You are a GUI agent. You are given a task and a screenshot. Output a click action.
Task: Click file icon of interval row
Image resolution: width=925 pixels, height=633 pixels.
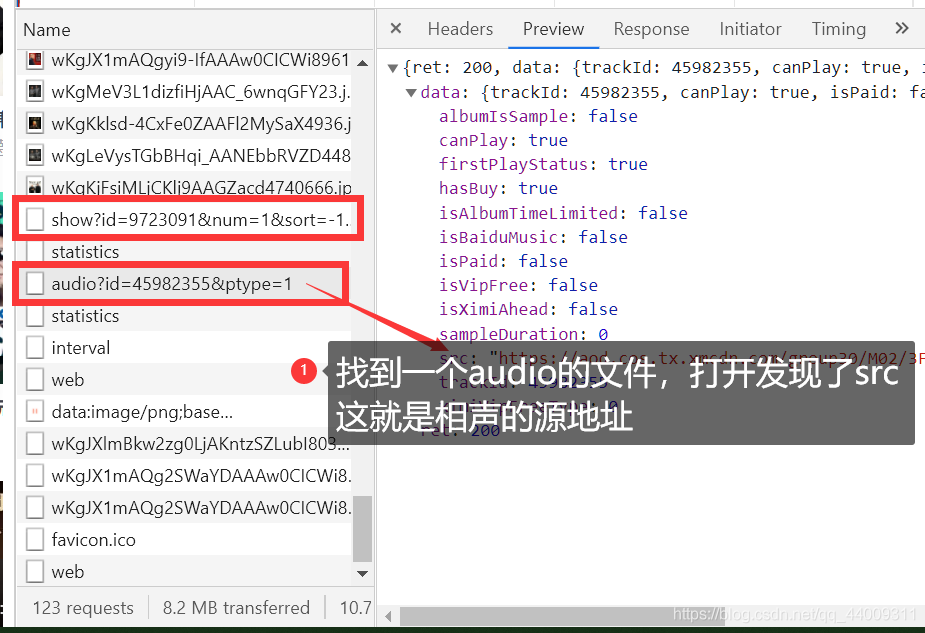pyautogui.click(x=35, y=347)
